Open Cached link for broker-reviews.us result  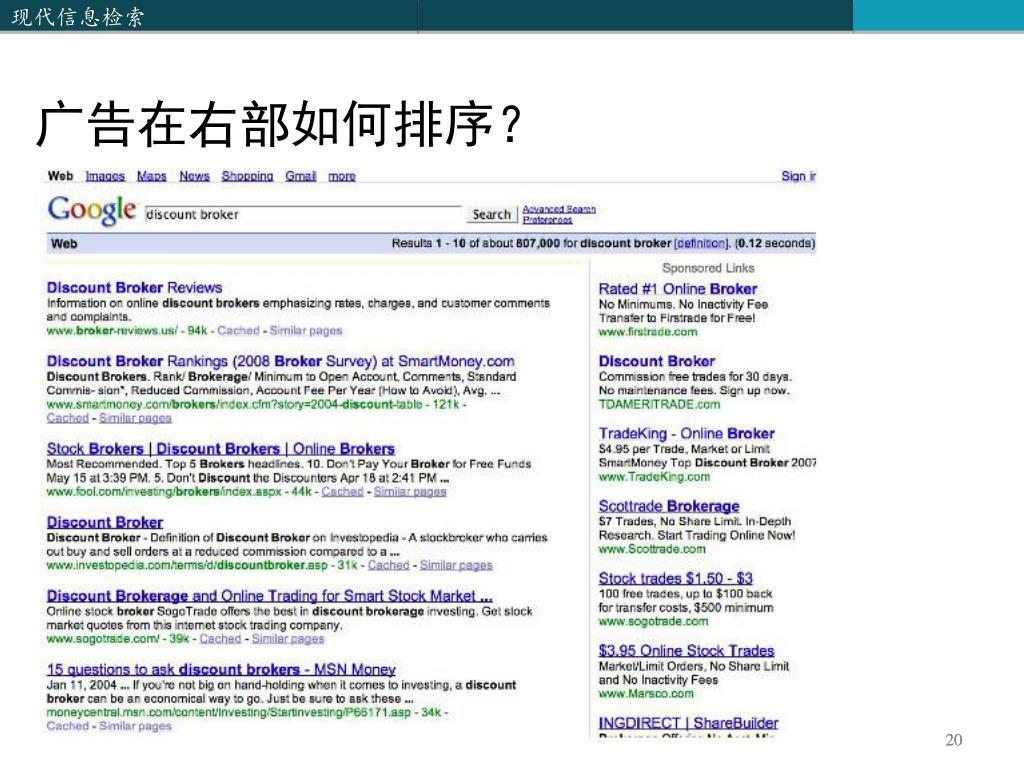click(238, 330)
